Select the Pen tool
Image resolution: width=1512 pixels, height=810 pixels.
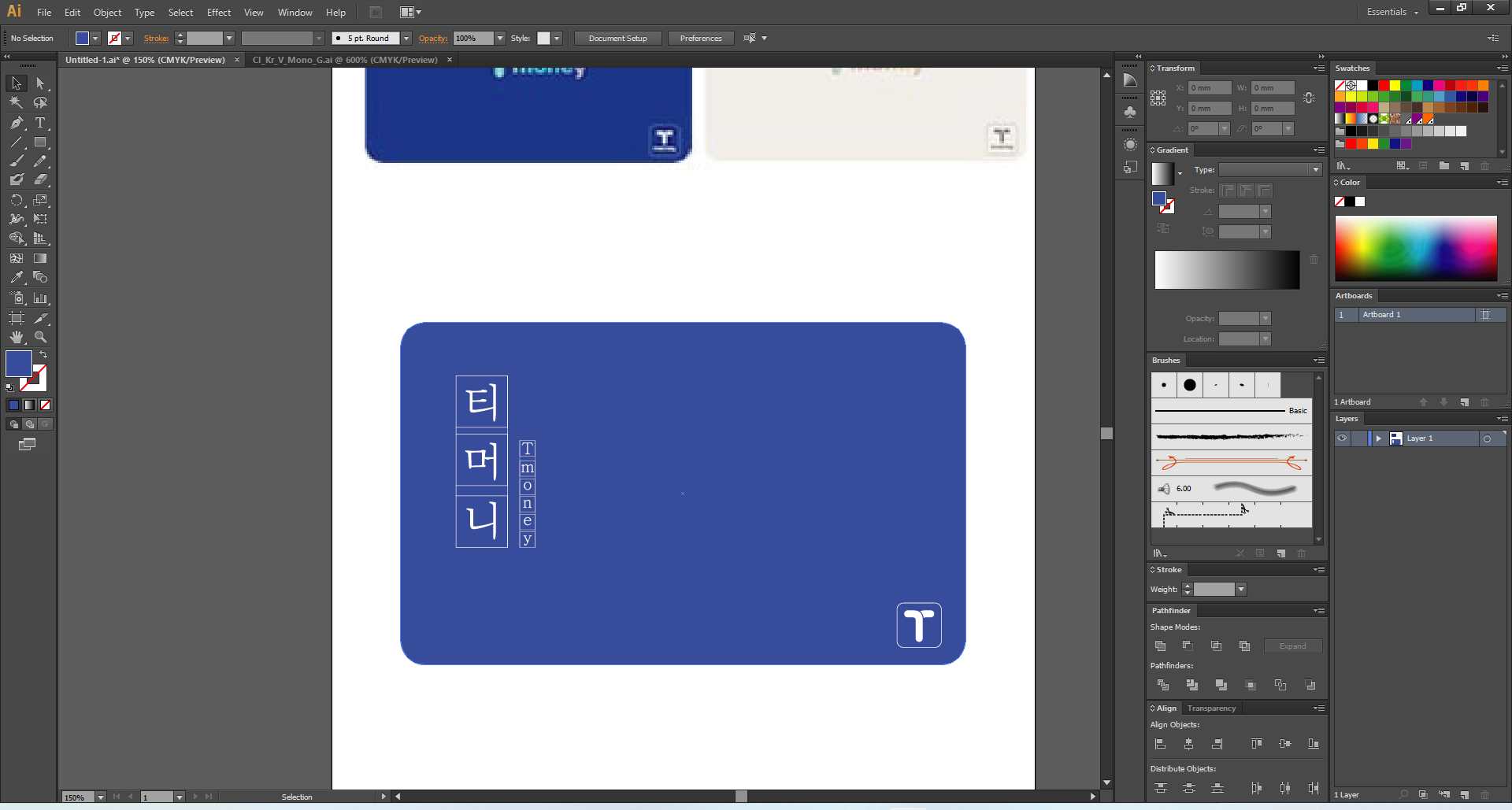[17, 123]
